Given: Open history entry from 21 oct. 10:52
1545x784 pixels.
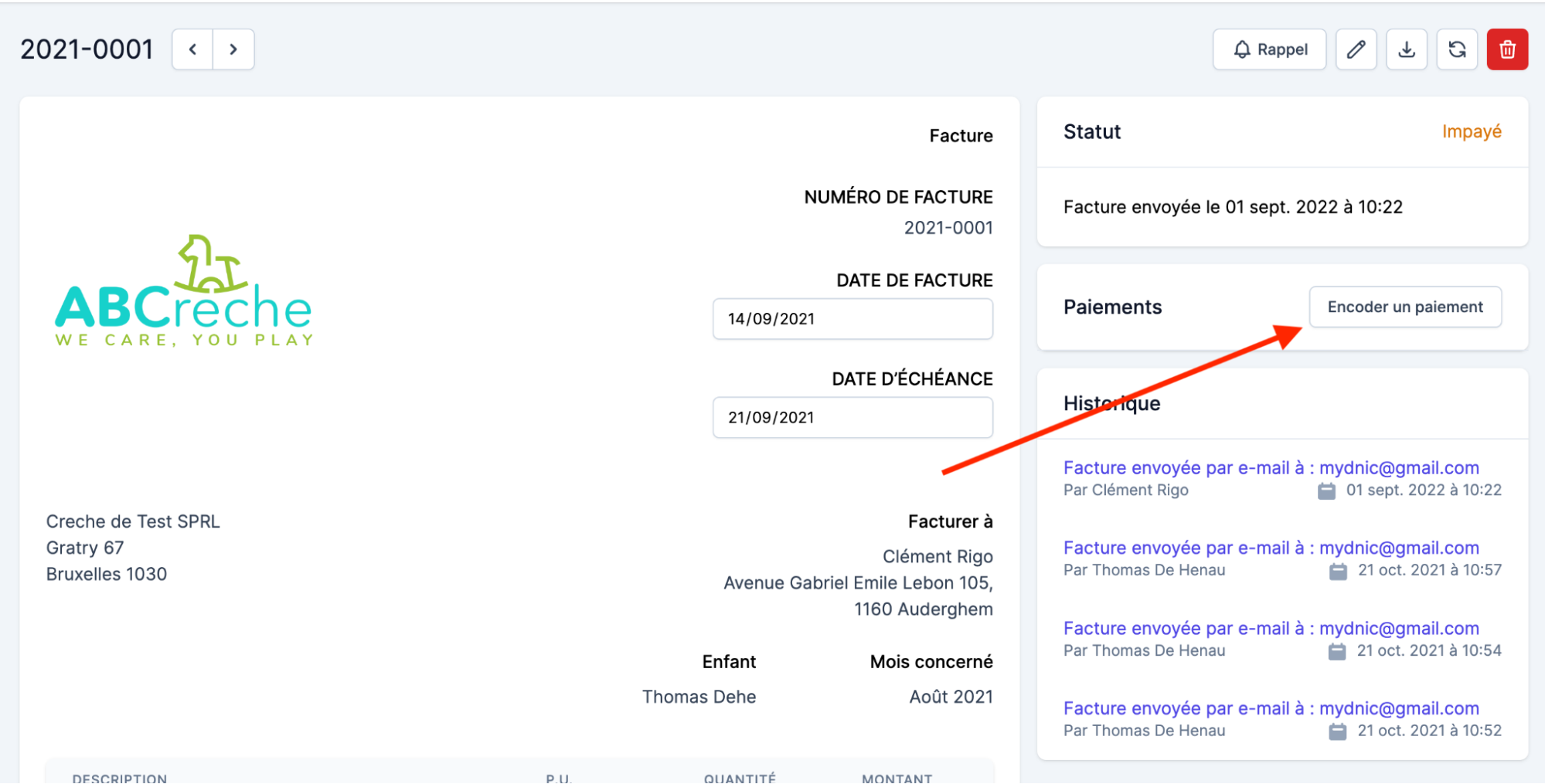Looking at the screenshot, I should click(x=1271, y=709).
